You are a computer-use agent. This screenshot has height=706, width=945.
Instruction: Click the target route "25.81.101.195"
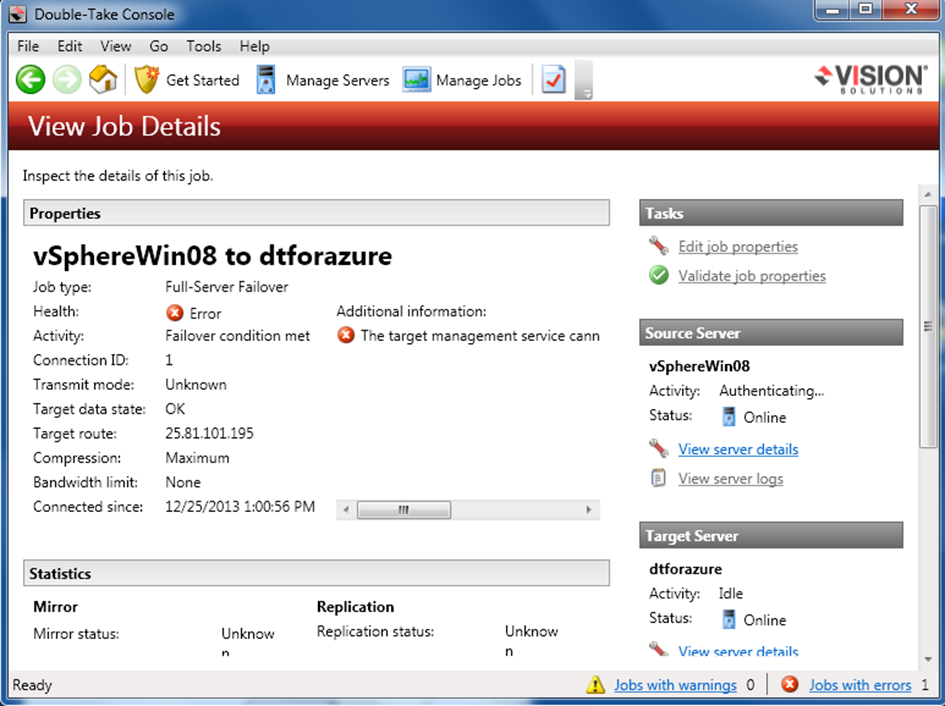(x=209, y=433)
